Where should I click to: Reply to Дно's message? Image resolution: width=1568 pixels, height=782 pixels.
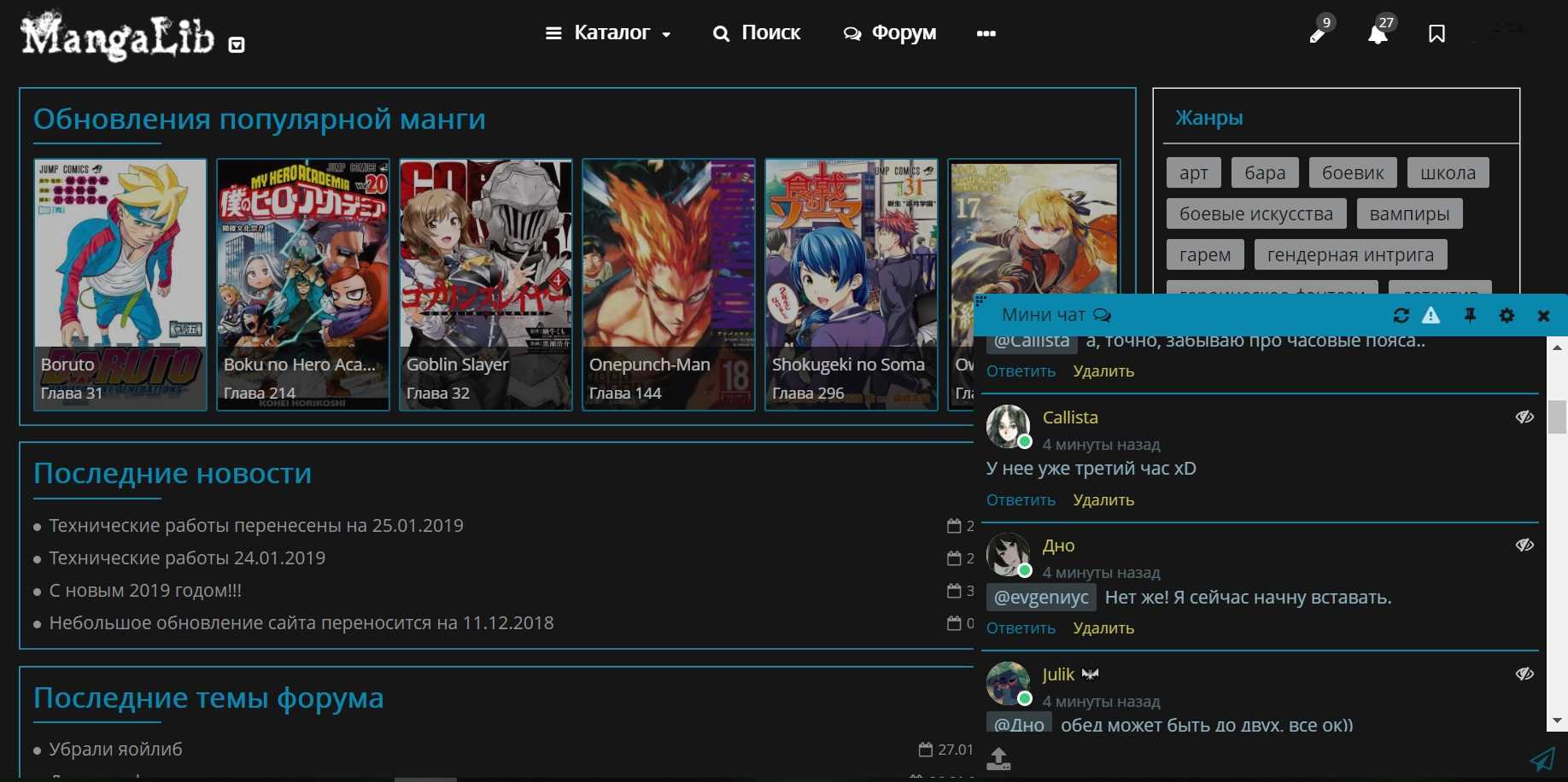[1021, 627]
